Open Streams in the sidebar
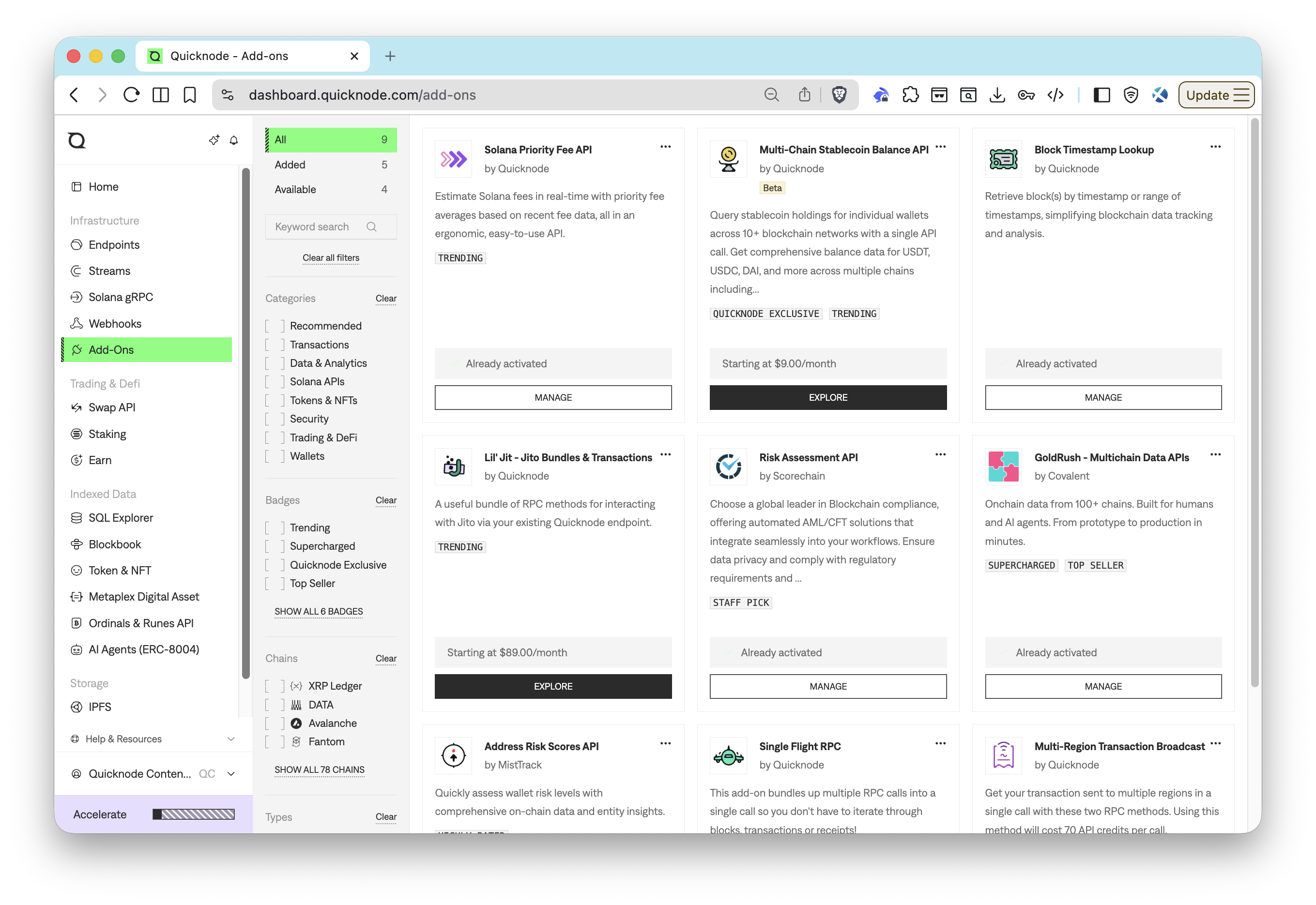 point(147,271)
